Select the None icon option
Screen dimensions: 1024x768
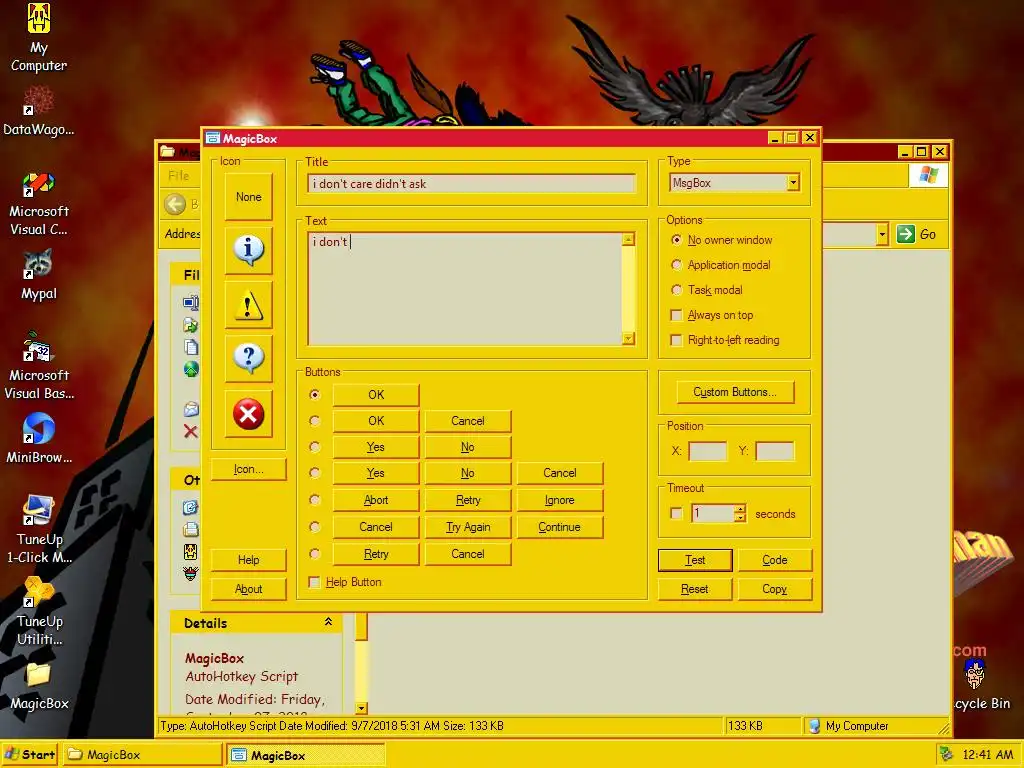point(248,197)
